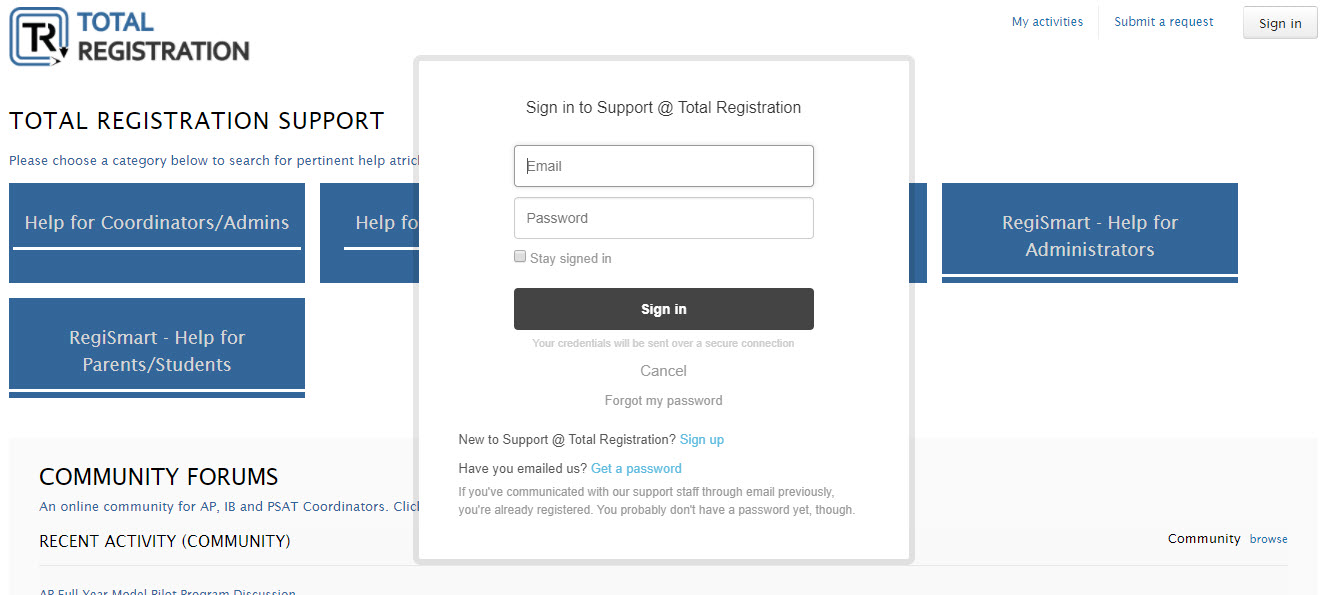This screenshot has height=595, width=1337.
Task: Select the Password field
Action: [x=664, y=218]
